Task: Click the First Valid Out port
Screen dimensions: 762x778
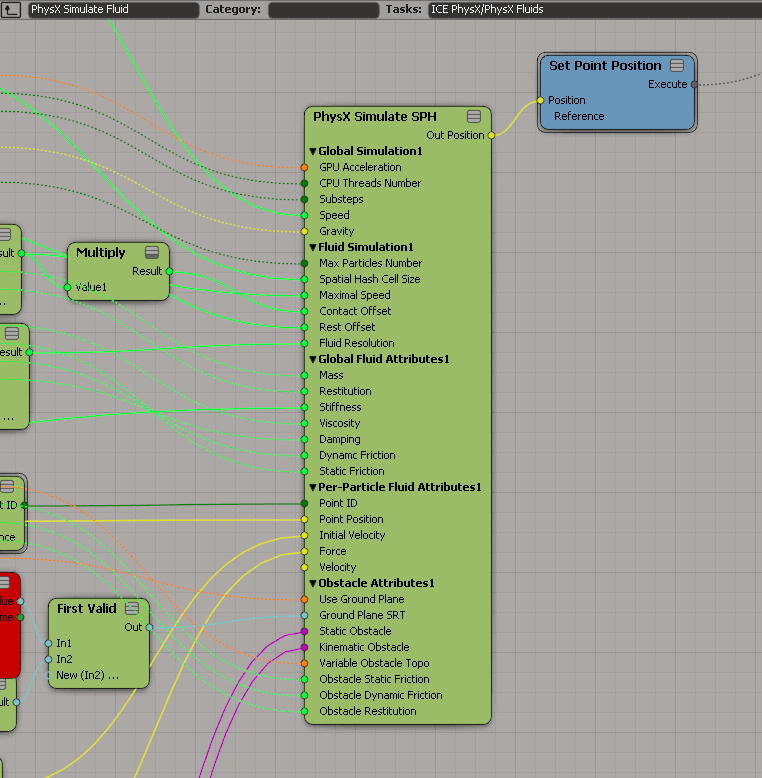Action: point(149,627)
